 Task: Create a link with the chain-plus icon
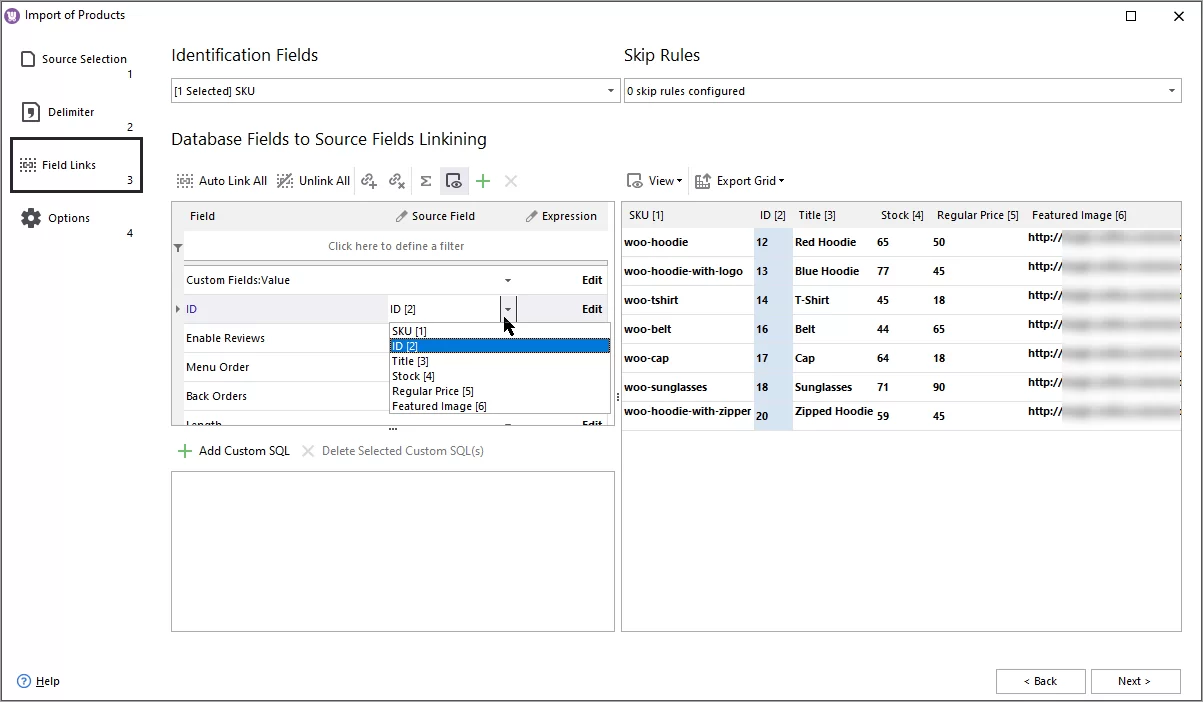pyautogui.click(x=370, y=181)
